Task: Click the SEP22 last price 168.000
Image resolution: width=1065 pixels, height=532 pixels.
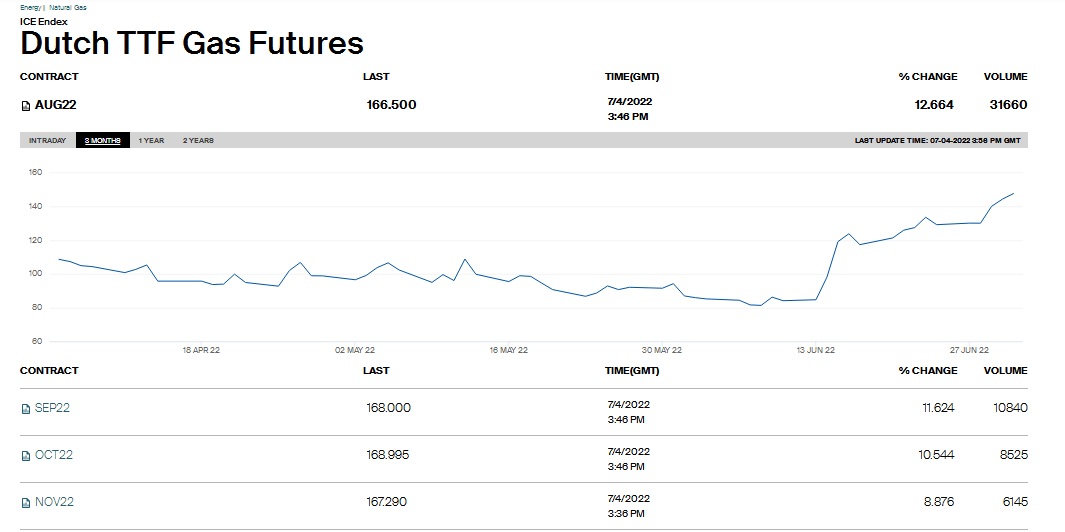Action: coord(388,408)
